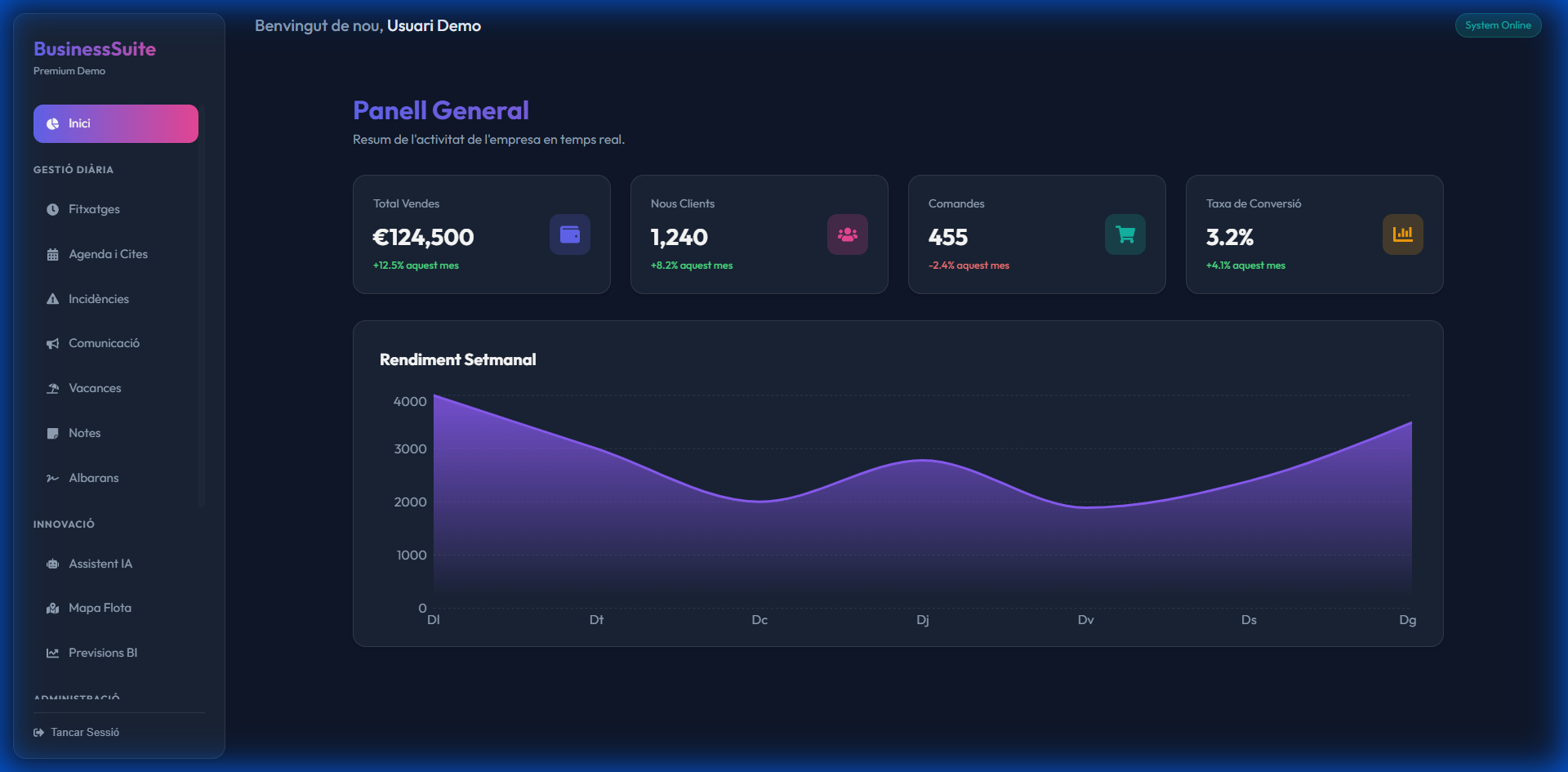
Task: Click the sidebar vertical scrollbar
Action: (202, 327)
